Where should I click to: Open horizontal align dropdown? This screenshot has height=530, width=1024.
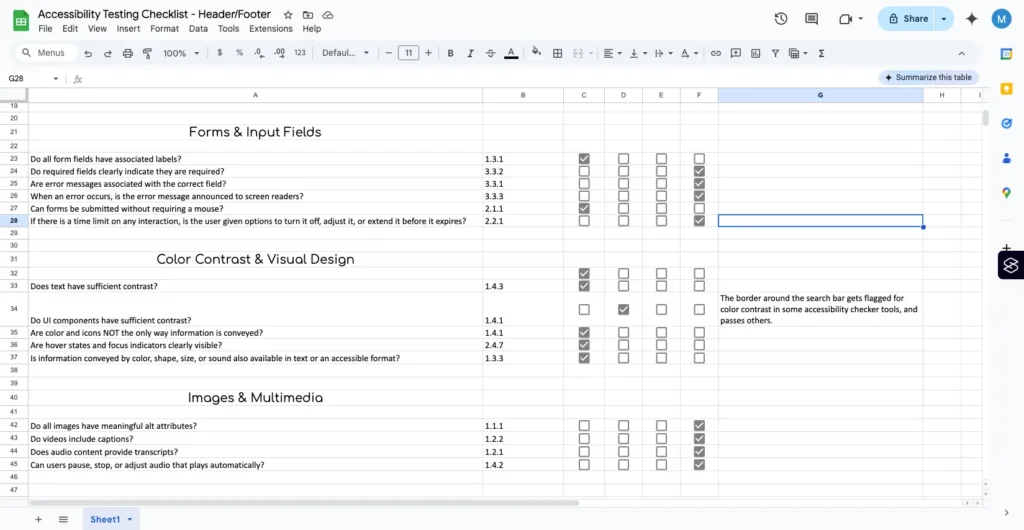(x=612, y=54)
